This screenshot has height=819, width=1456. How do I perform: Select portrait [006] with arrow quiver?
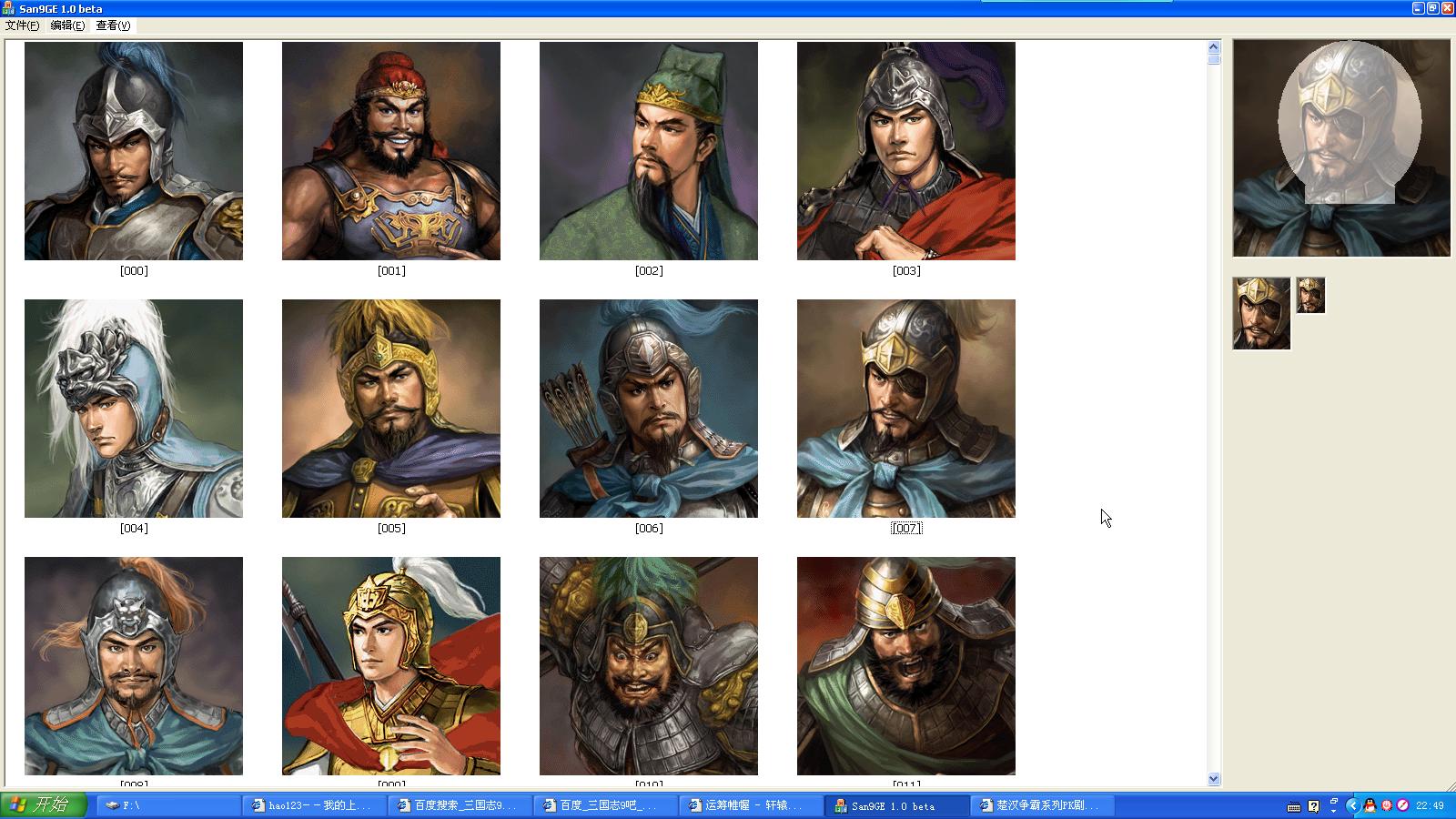649,409
